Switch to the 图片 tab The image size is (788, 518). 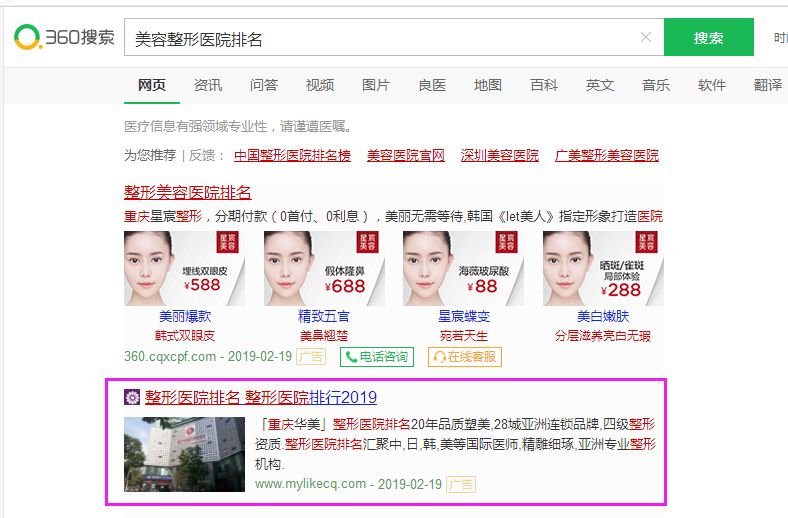[376, 85]
